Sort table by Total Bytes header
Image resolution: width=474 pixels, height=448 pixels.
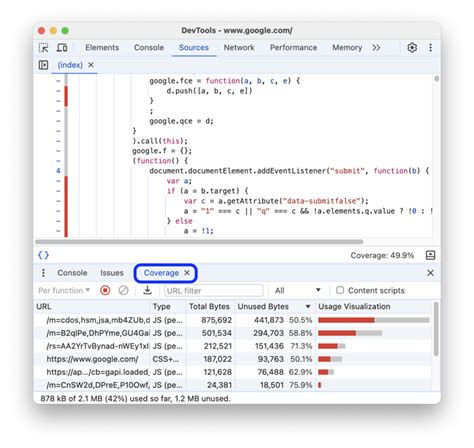(x=210, y=307)
